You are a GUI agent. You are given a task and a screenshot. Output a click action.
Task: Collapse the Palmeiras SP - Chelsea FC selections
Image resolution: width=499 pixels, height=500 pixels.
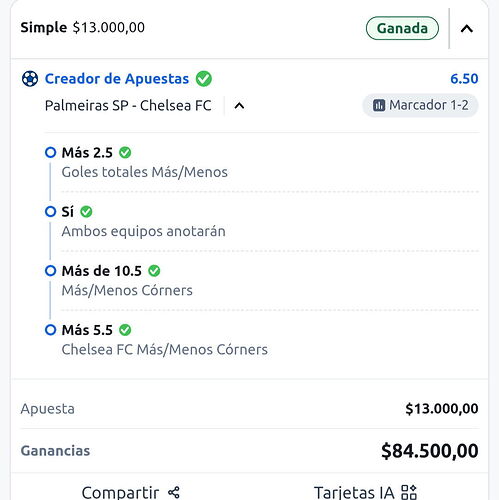pos(239,106)
